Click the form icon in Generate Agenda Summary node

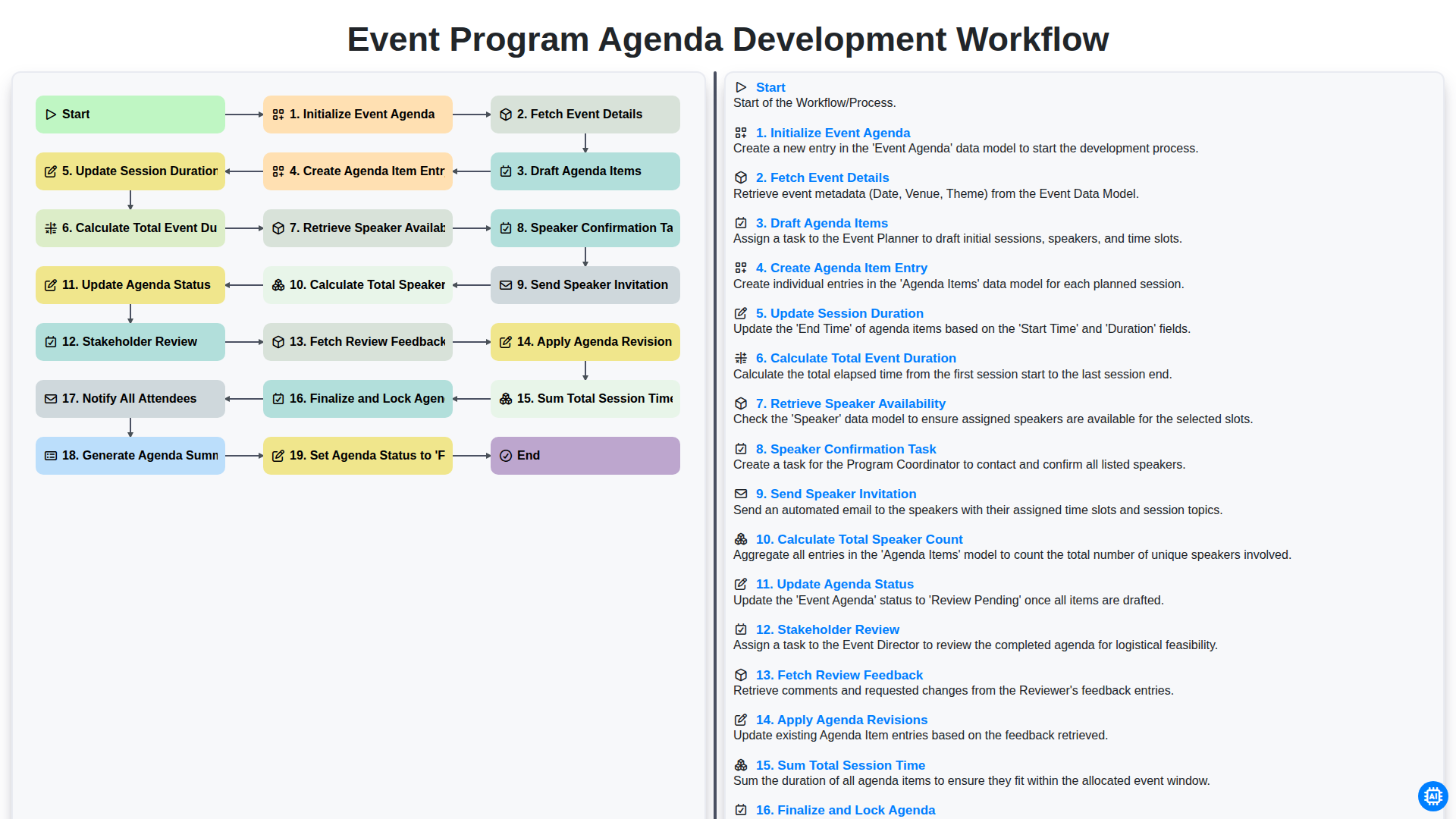51,456
